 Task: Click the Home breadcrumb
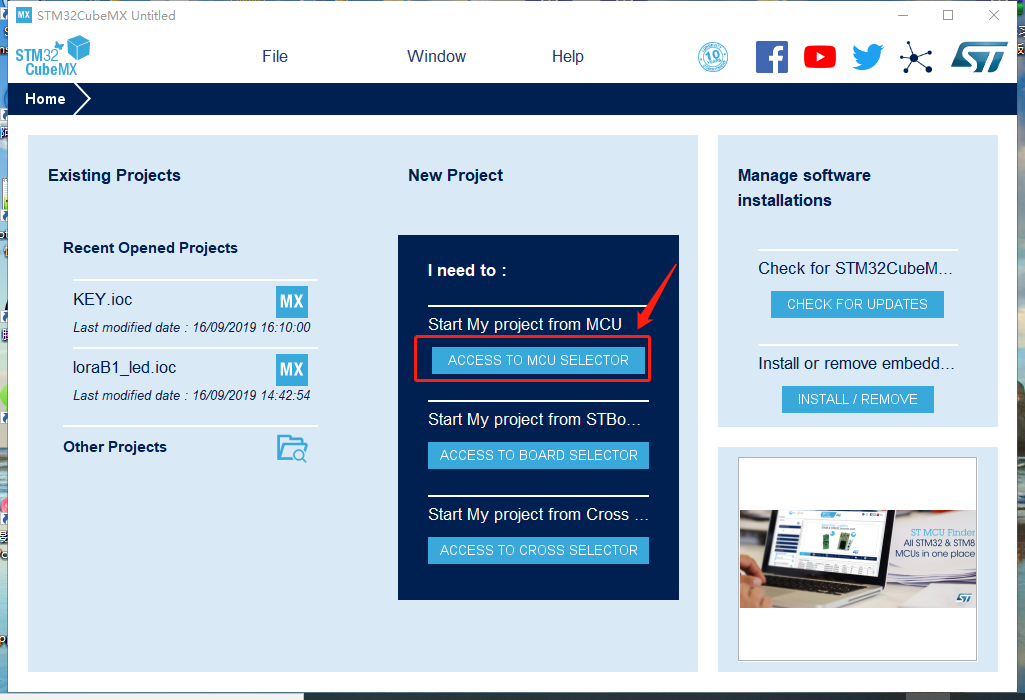click(x=45, y=99)
